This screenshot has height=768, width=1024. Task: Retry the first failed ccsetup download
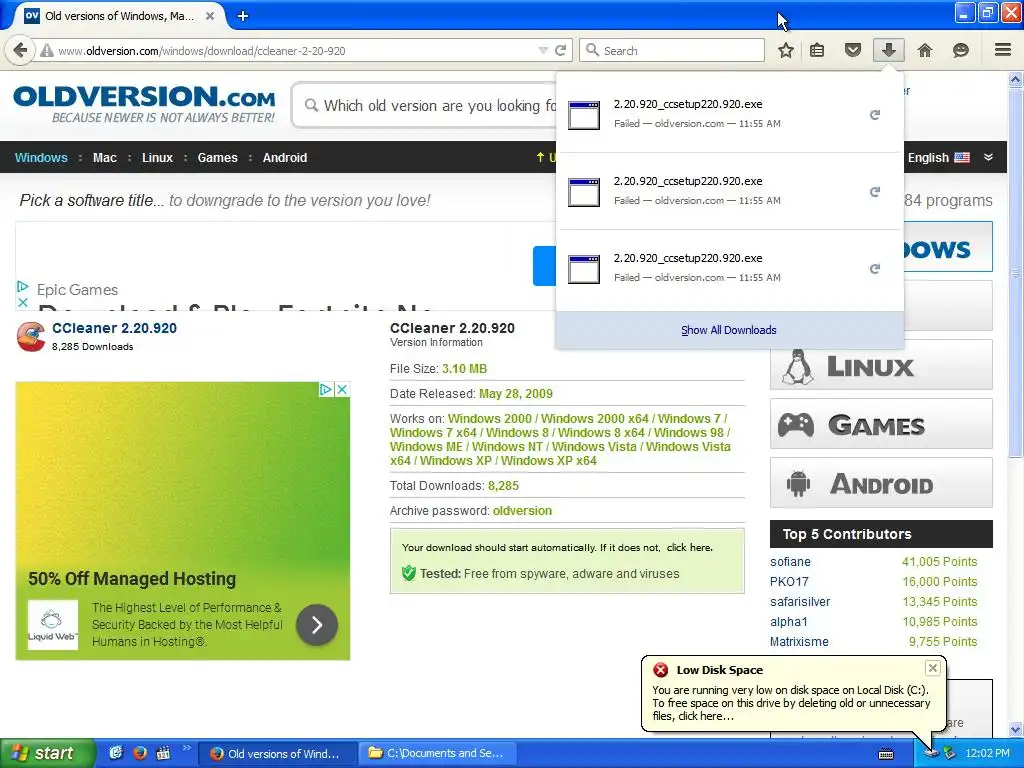click(x=874, y=115)
